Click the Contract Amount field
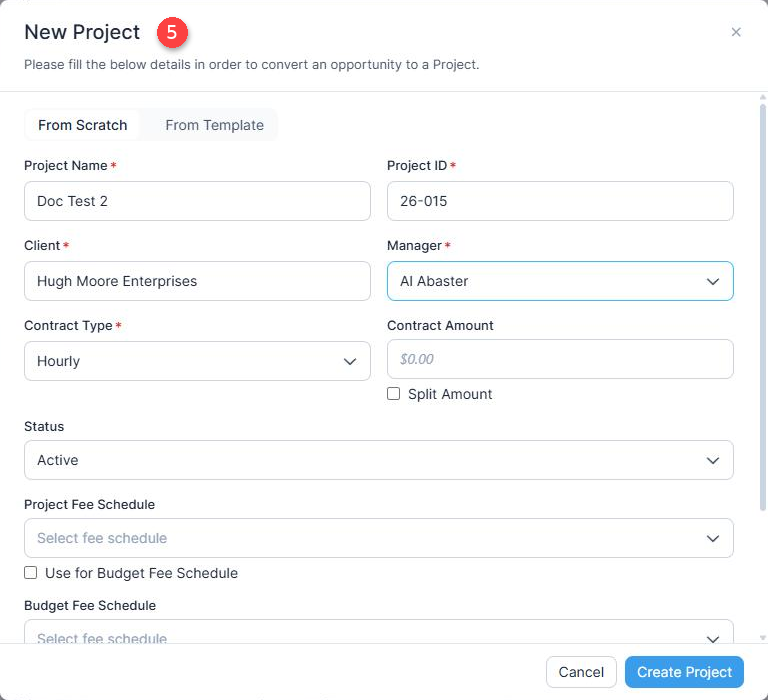The height and width of the screenshot is (700, 768). click(x=560, y=359)
